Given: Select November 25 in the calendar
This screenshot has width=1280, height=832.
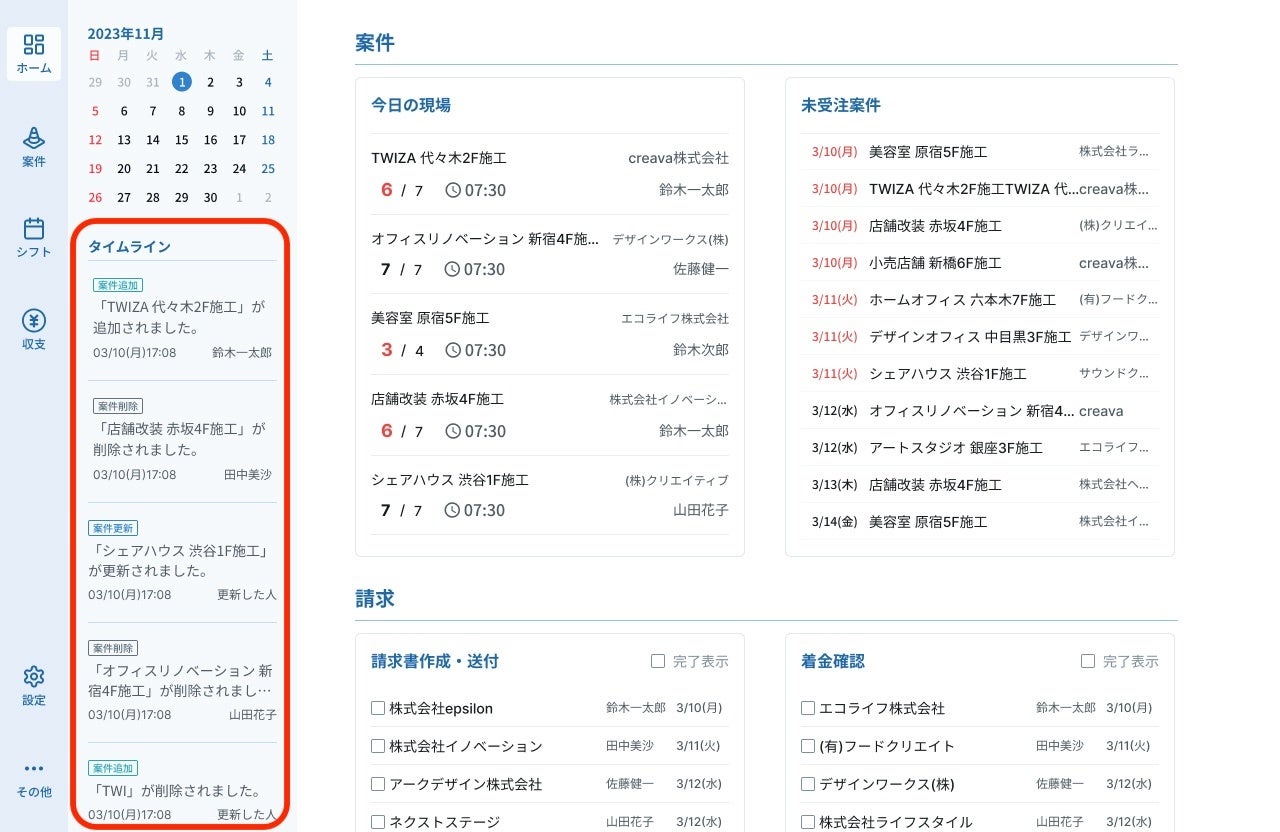Looking at the screenshot, I should 268,169.
